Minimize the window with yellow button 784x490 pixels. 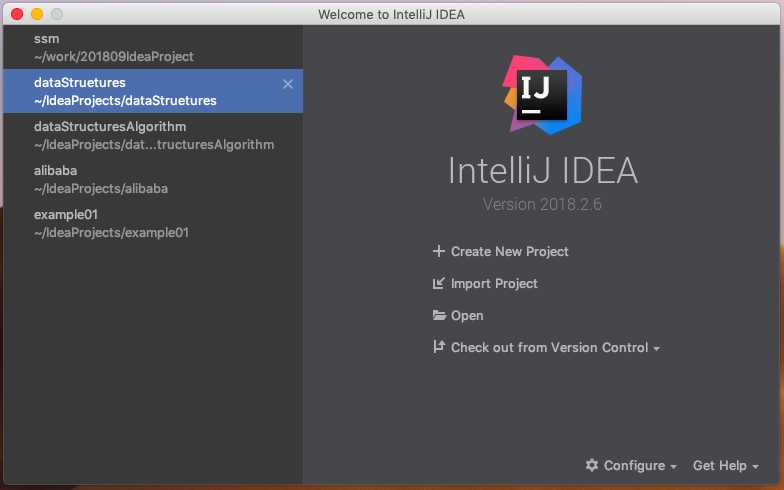(37, 14)
